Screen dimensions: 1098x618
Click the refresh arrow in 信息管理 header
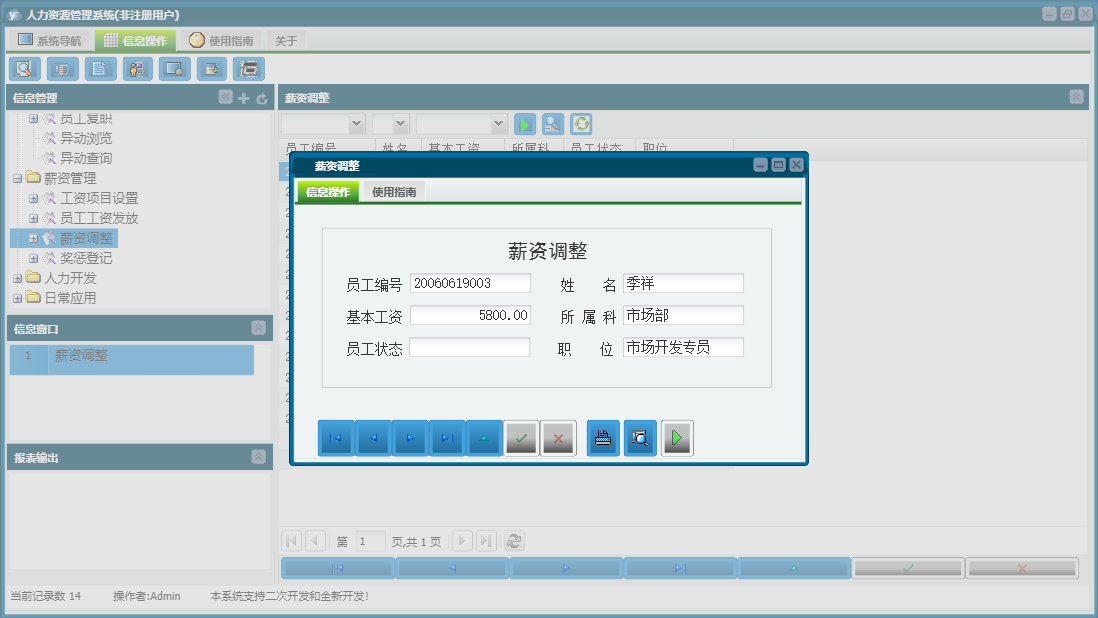[262, 99]
